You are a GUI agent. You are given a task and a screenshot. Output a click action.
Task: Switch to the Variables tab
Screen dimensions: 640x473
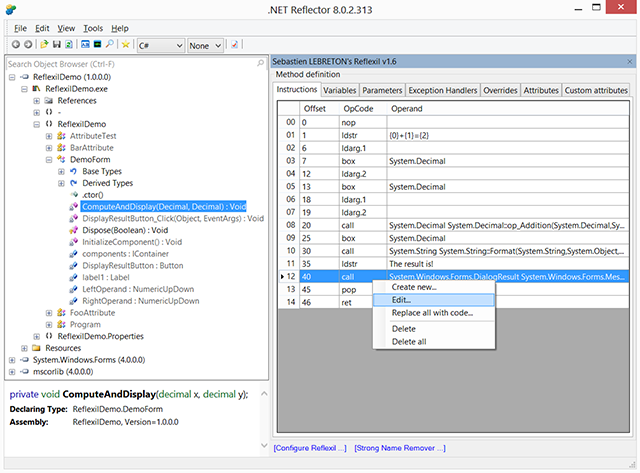click(x=340, y=90)
